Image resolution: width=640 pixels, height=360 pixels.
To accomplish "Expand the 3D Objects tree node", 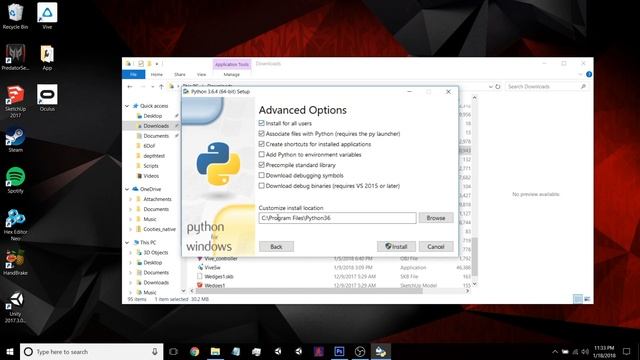I will point(131,253).
